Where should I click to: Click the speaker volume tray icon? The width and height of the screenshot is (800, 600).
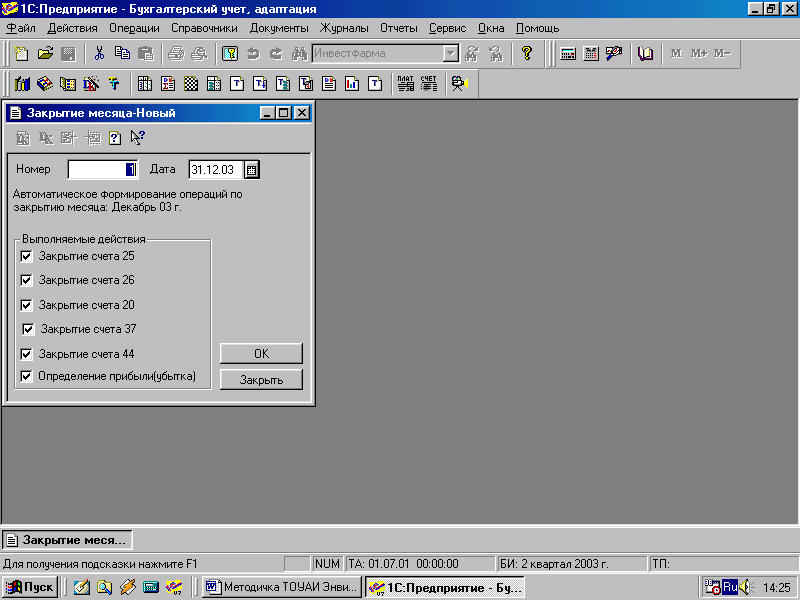pyautogui.click(x=744, y=587)
